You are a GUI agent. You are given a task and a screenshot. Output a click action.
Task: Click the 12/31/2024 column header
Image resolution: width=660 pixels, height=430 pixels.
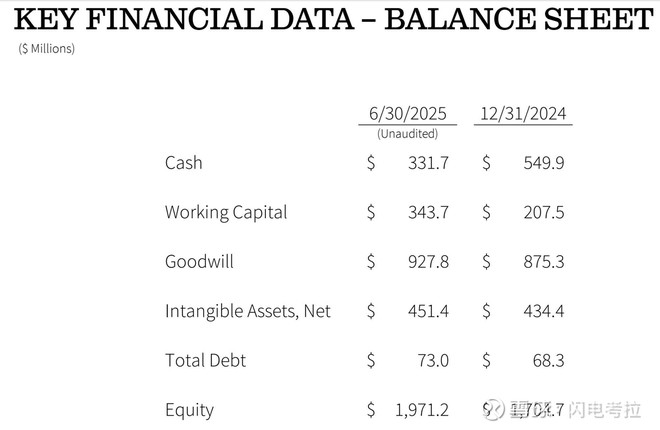(523, 114)
